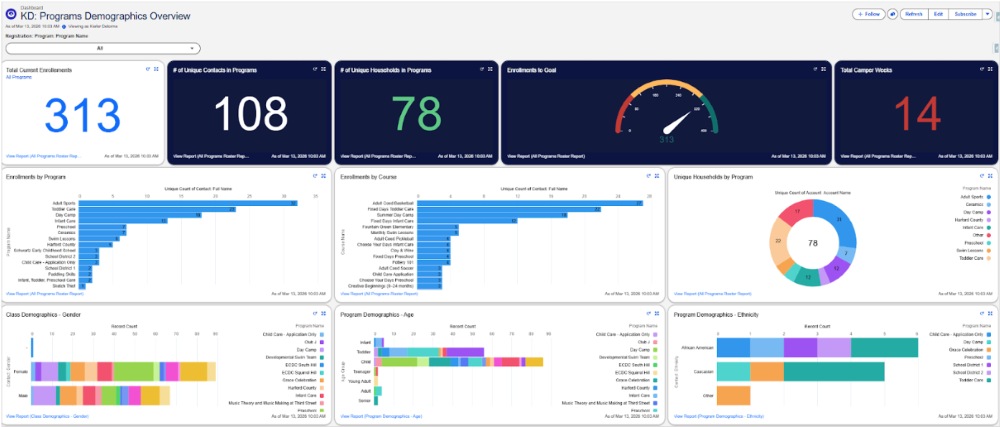Expand Program Demographics - Ethnicity widget
Image resolution: width=1000 pixels, height=427 pixels.
point(990,315)
